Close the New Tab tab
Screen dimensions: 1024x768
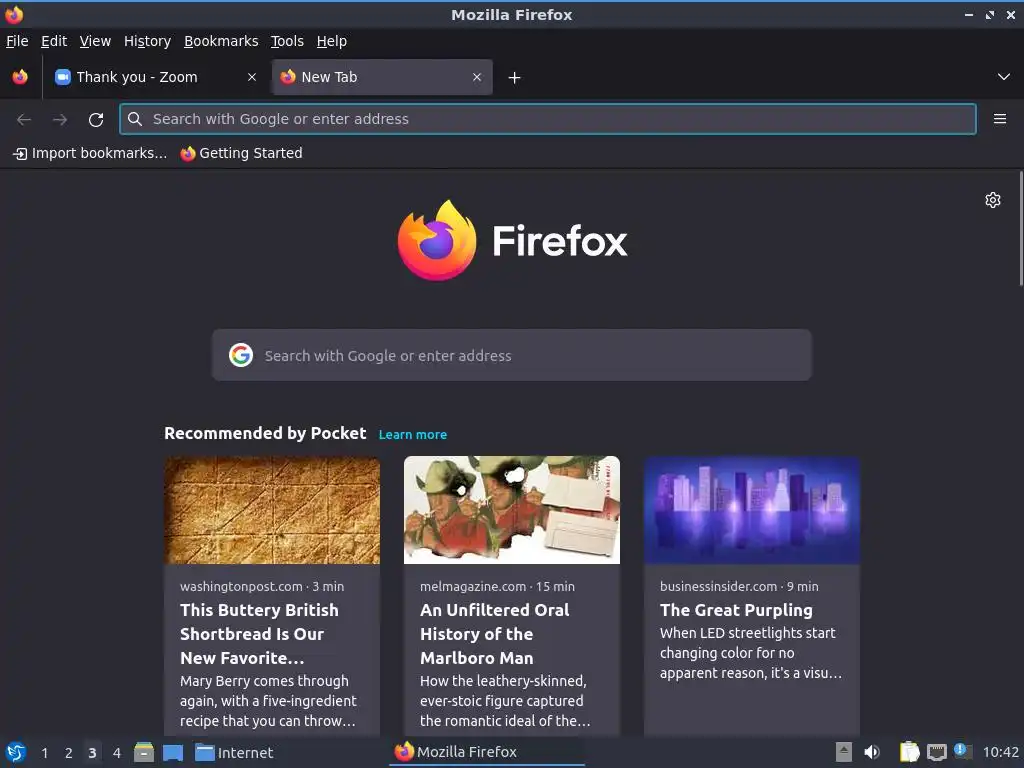click(477, 77)
